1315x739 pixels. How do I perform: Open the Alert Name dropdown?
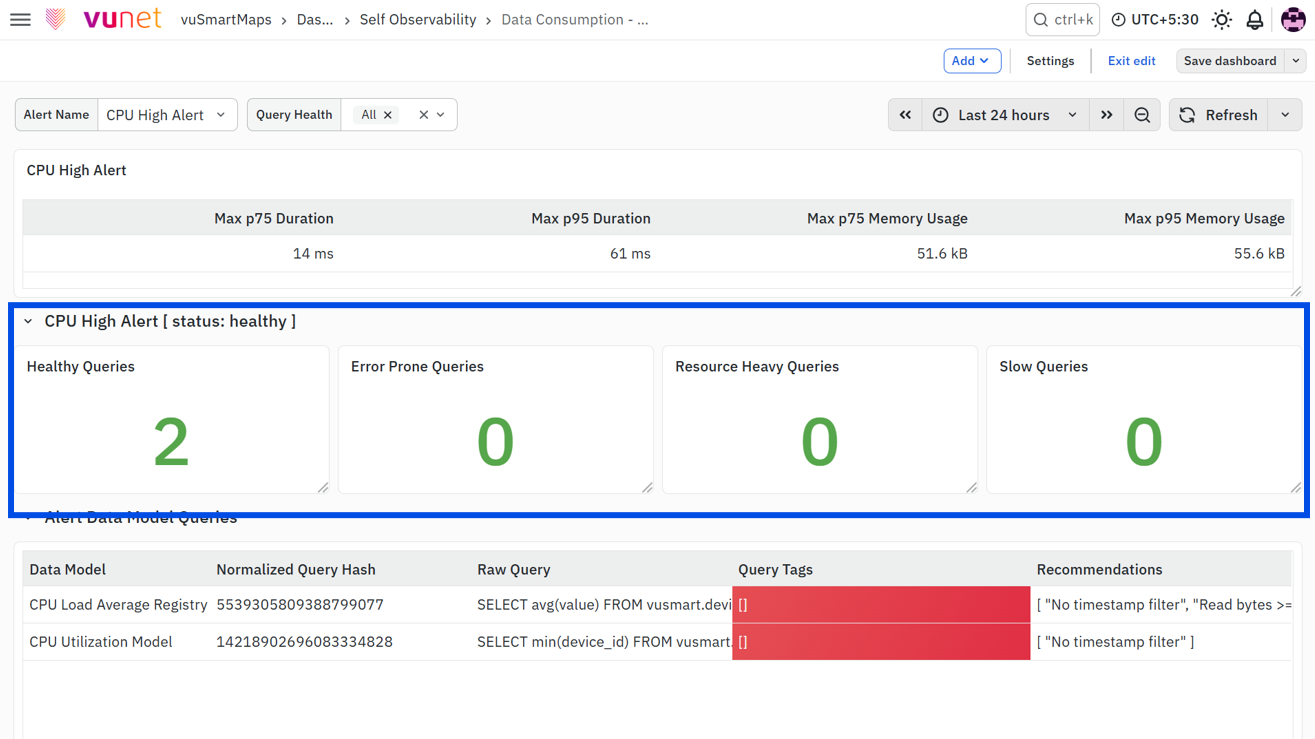167,115
